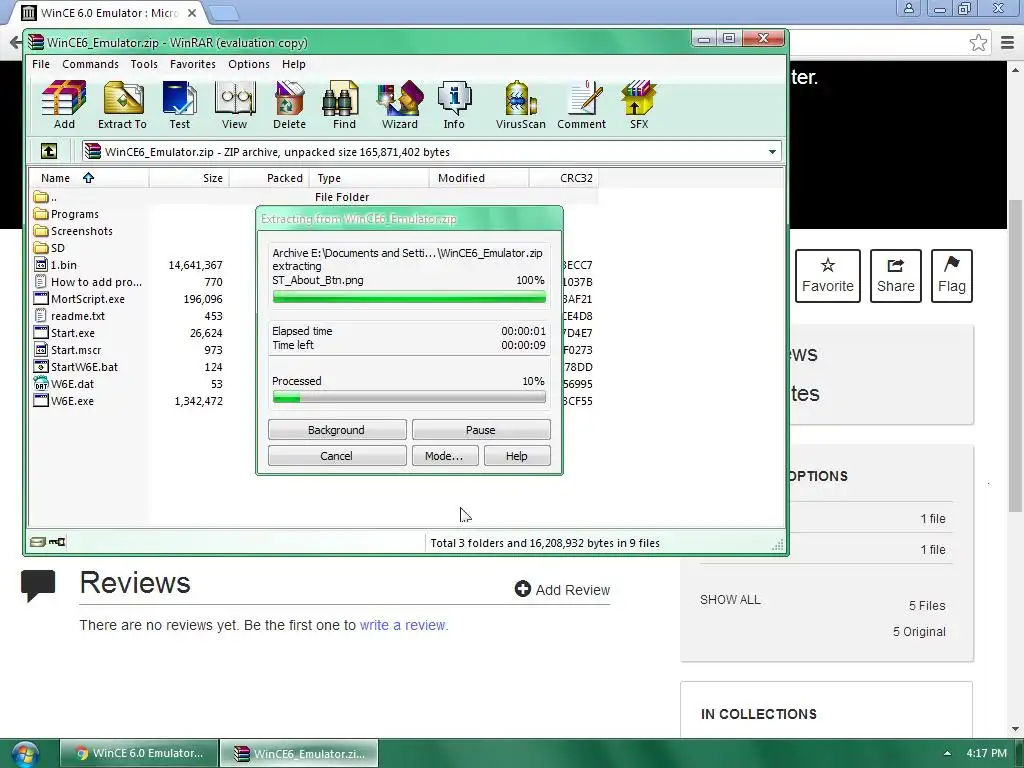Click the Delete toolbar icon
The image size is (1024, 768).
point(289,104)
